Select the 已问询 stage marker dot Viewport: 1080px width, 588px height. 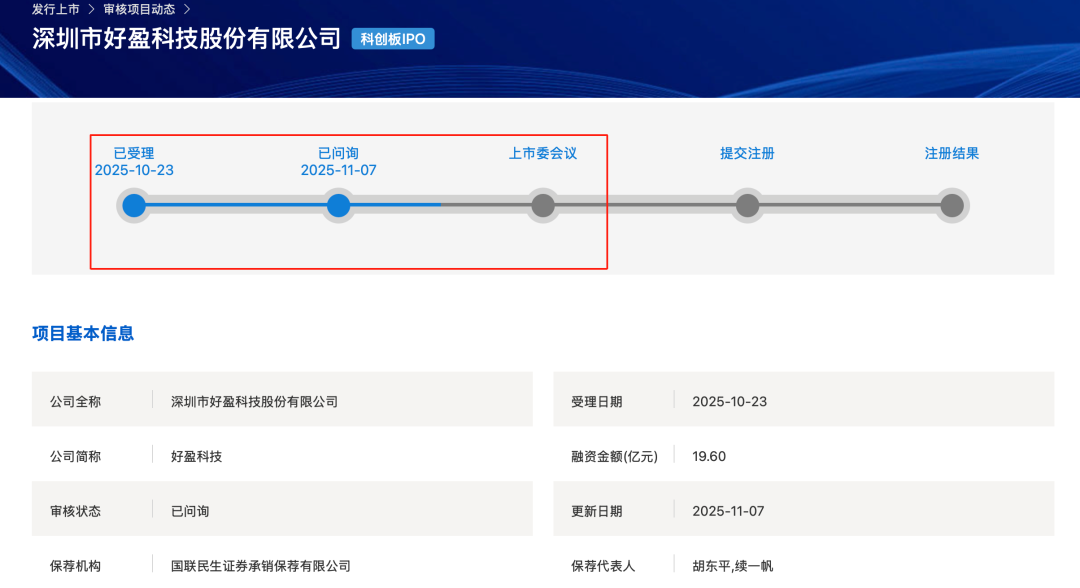tap(338, 205)
